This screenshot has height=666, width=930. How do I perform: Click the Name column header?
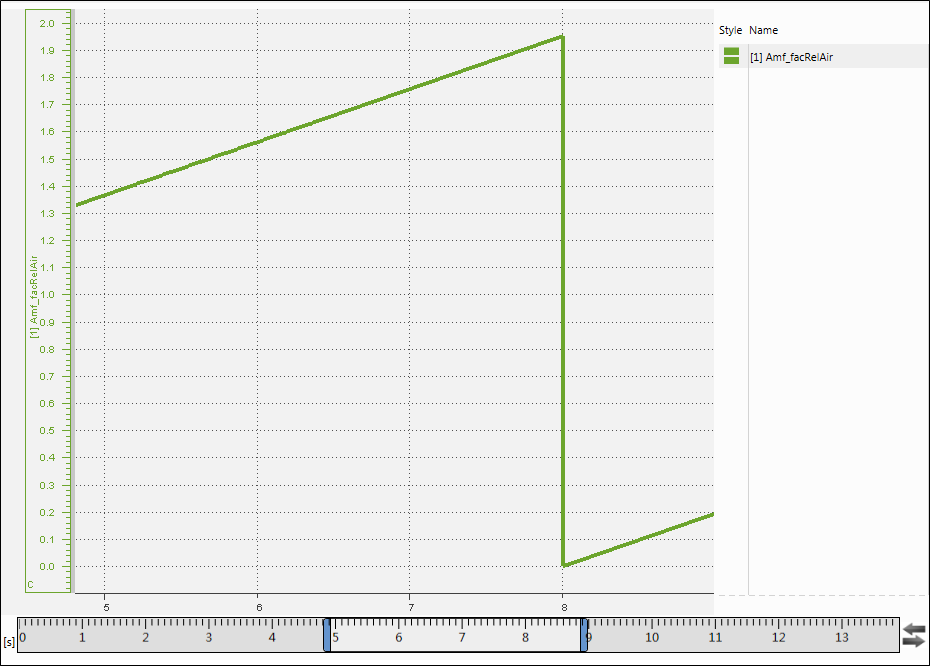point(763,30)
